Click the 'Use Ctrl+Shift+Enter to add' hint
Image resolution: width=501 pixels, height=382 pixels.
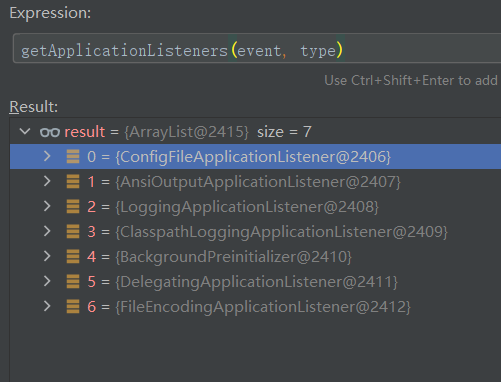411,81
